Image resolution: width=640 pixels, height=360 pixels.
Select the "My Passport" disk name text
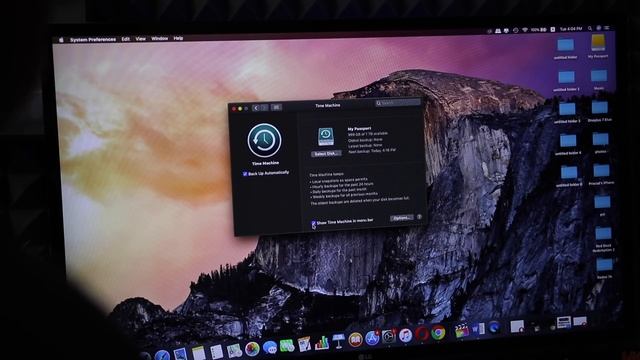pyautogui.click(x=359, y=129)
